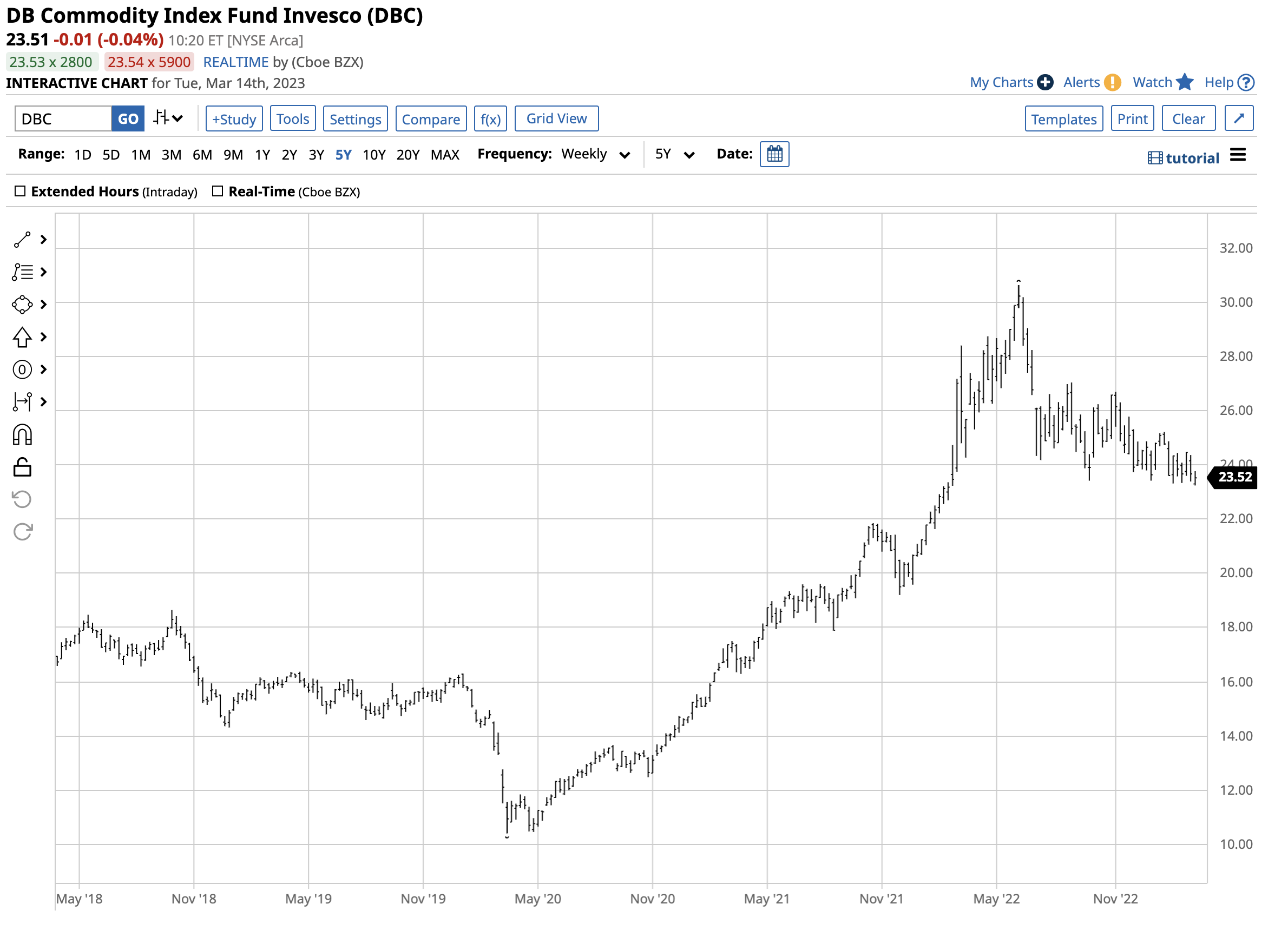
Task: Click the redo arrow icon
Action: coord(22,532)
